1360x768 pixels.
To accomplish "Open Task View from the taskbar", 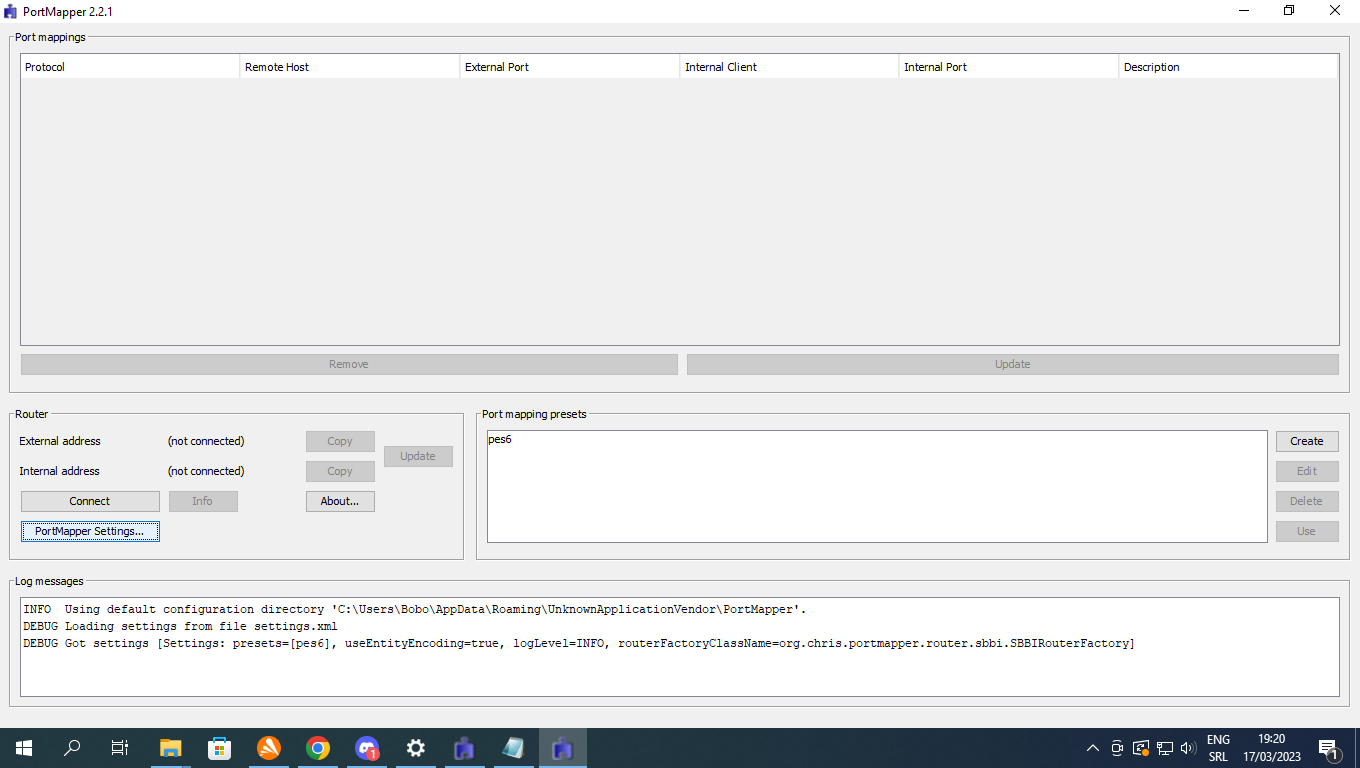I will [x=120, y=748].
